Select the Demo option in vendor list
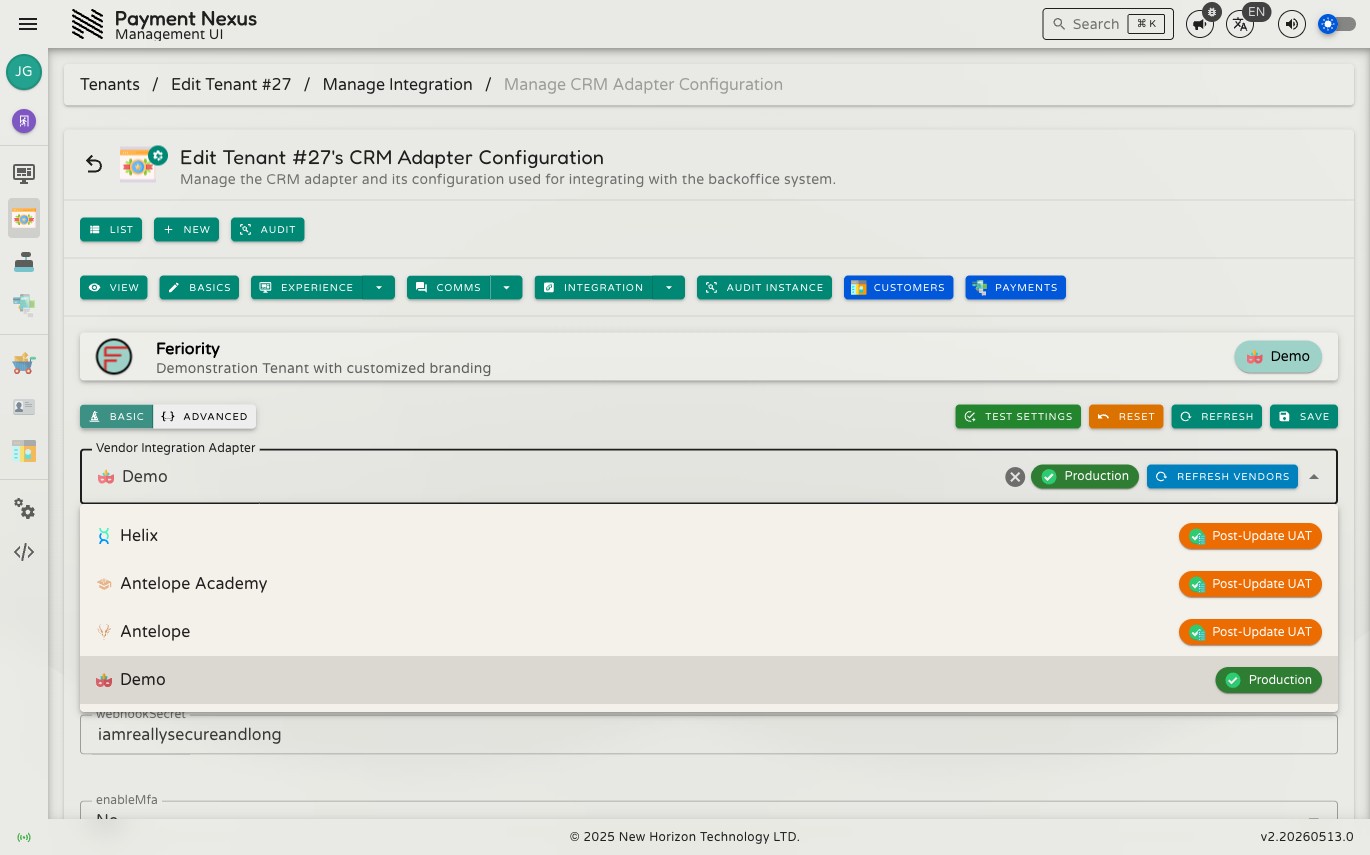This screenshot has width=1370, height=855. click(709, 680)
